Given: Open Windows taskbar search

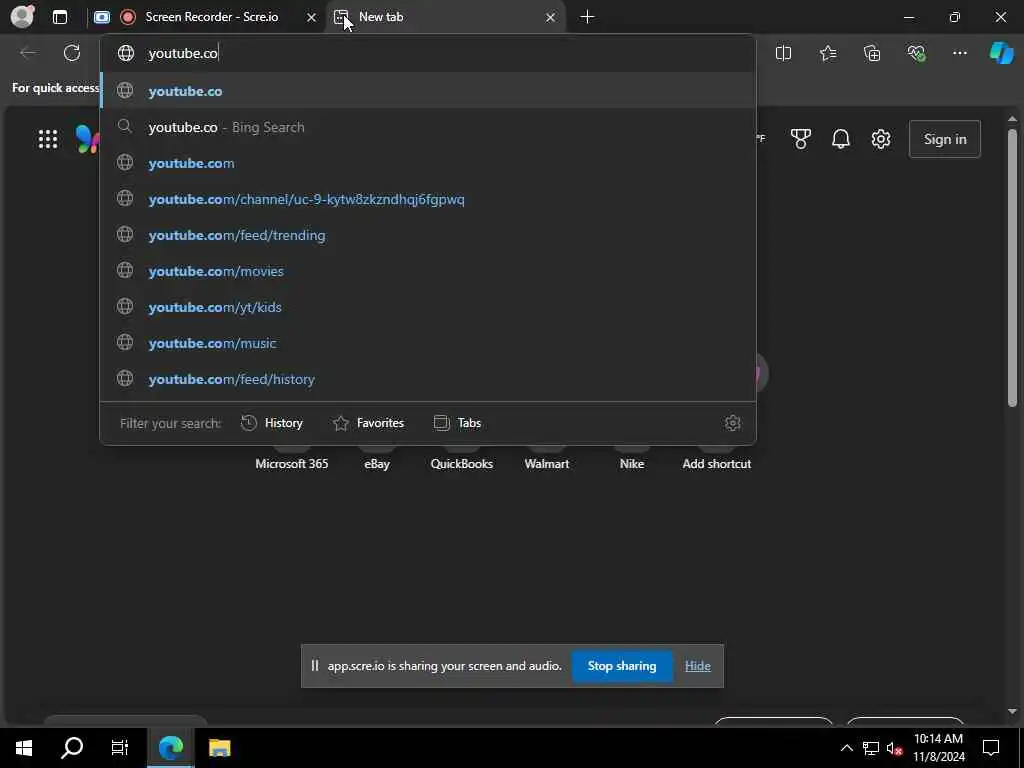Looking at the screenshot, I should click(x=72, y=748).
